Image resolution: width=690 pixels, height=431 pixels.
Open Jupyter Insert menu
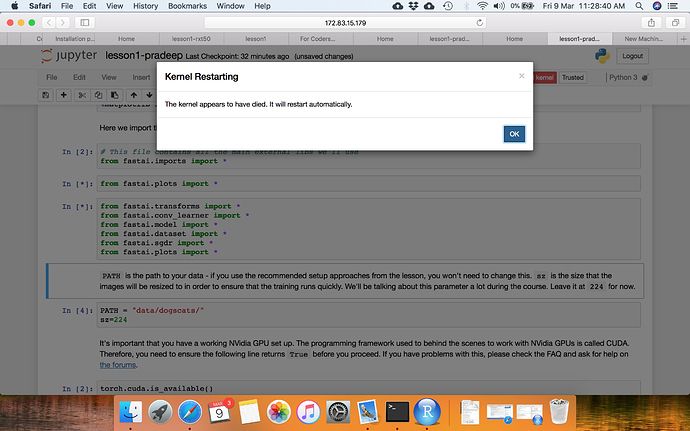point(141,77)
